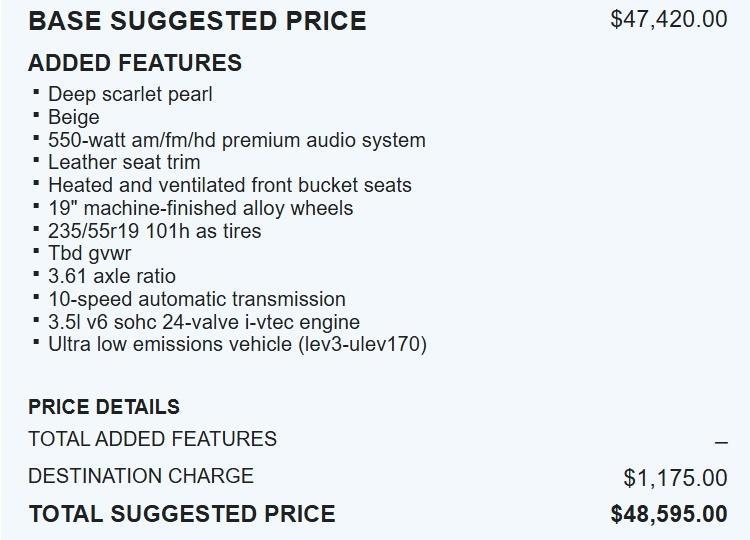Image resolution: width=750 pixels, height=540 pixels.
Task: Click the 10-speed automatic transmission item
Action: [x=196, y=299]
